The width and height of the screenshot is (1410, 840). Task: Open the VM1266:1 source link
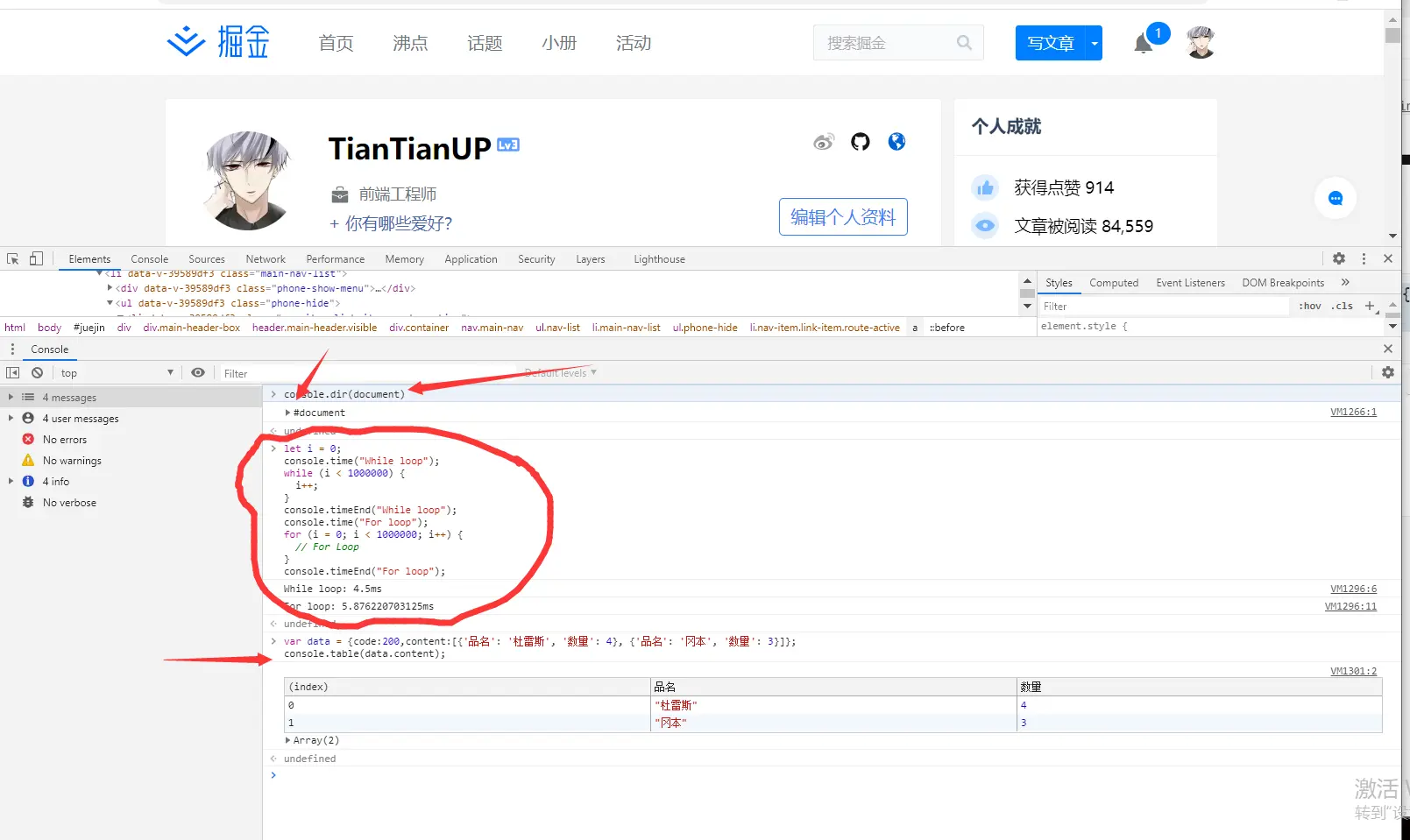click(x=1353, y=412)
